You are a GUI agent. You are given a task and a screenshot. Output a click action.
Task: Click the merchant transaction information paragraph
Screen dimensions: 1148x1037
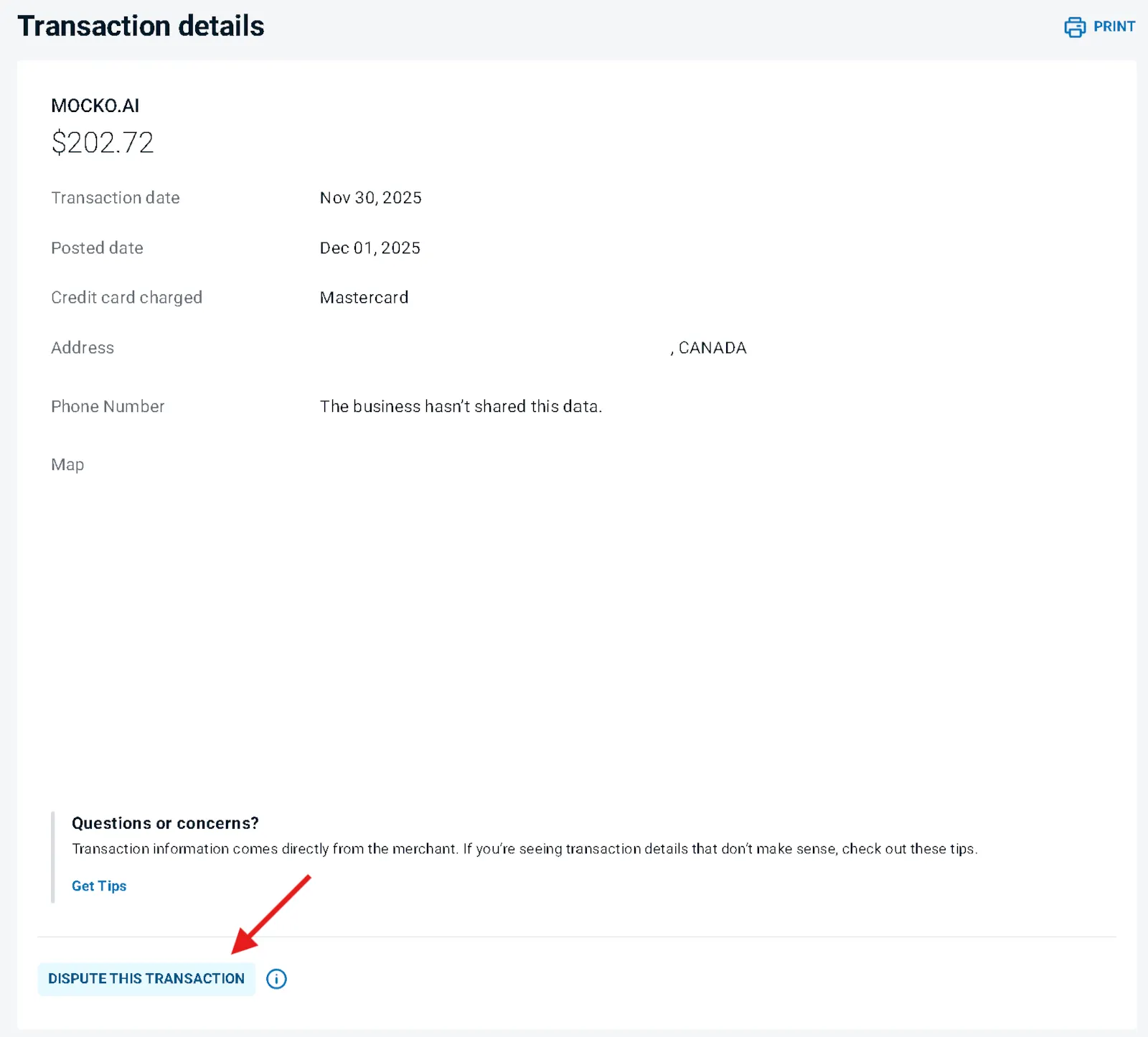524,849
